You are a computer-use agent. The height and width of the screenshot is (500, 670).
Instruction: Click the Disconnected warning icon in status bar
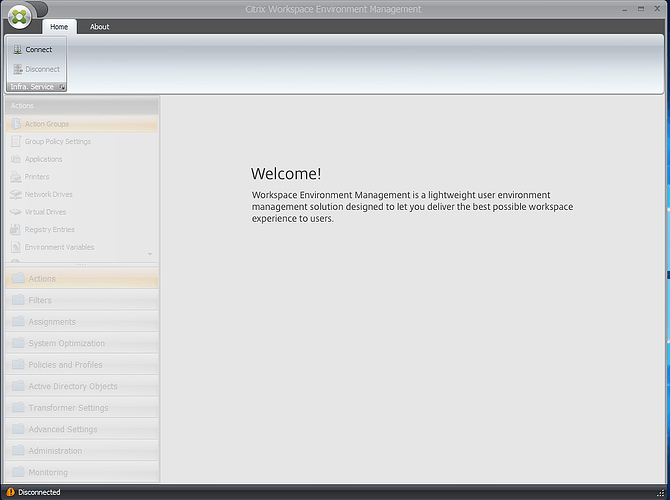tap(10, 492)
